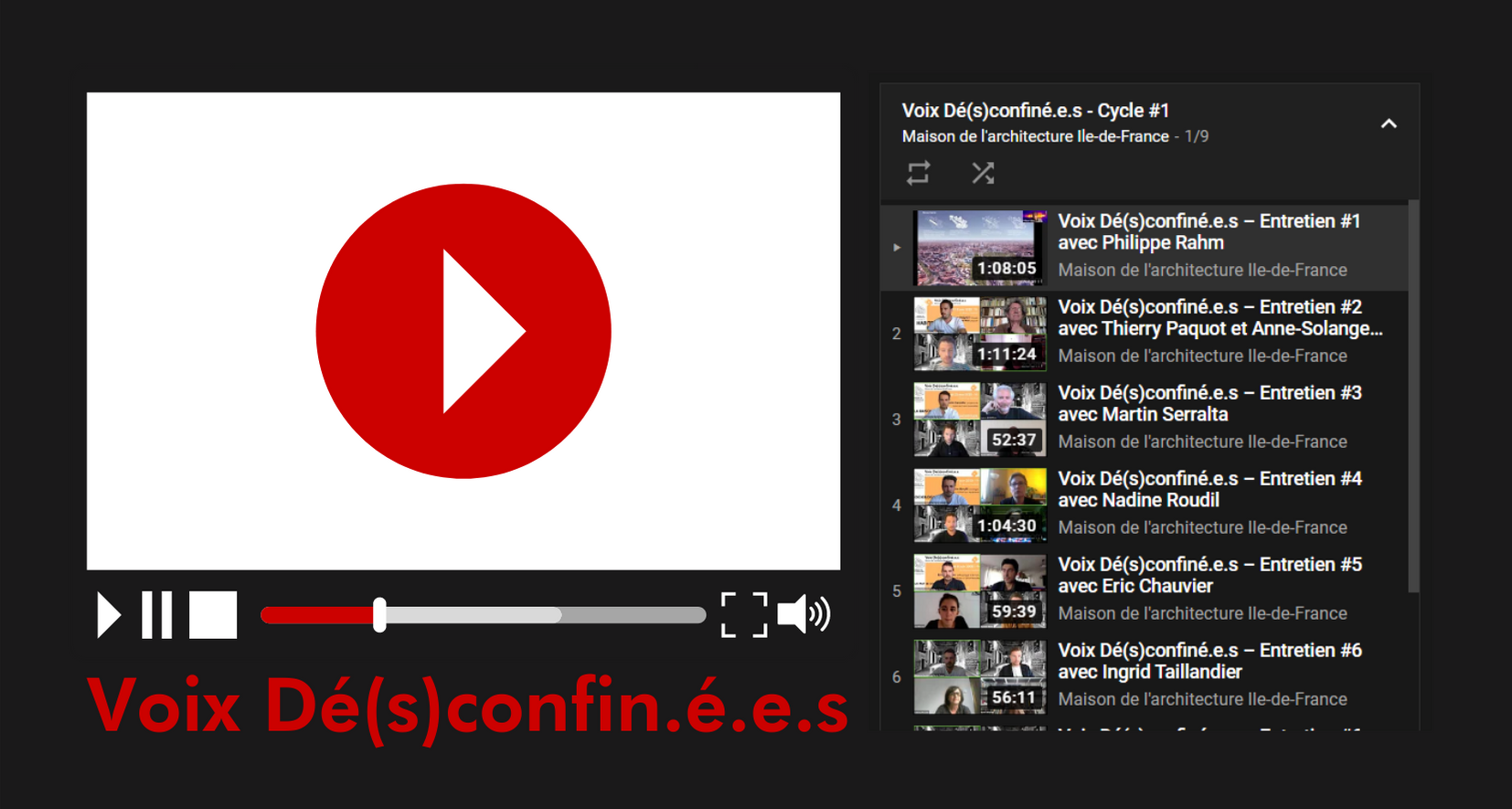Viewport: 1512px width, 809px height.
Task: Click channel name under Entretien #5
Action: pos(1202,613)
